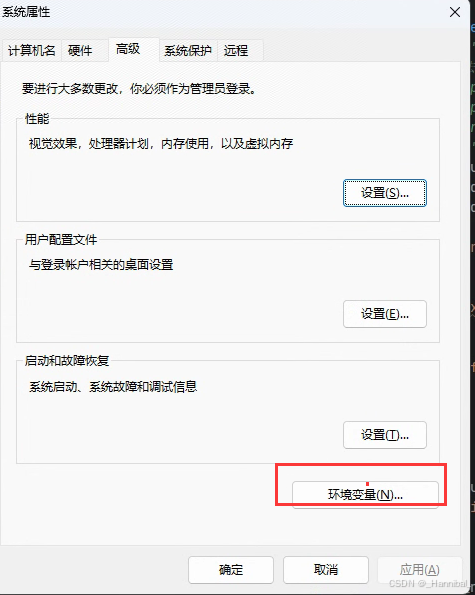The height and width of the screenshot is (595, 475).
Task: Switch to the 远程 tab
Action: tap(236, 50)
